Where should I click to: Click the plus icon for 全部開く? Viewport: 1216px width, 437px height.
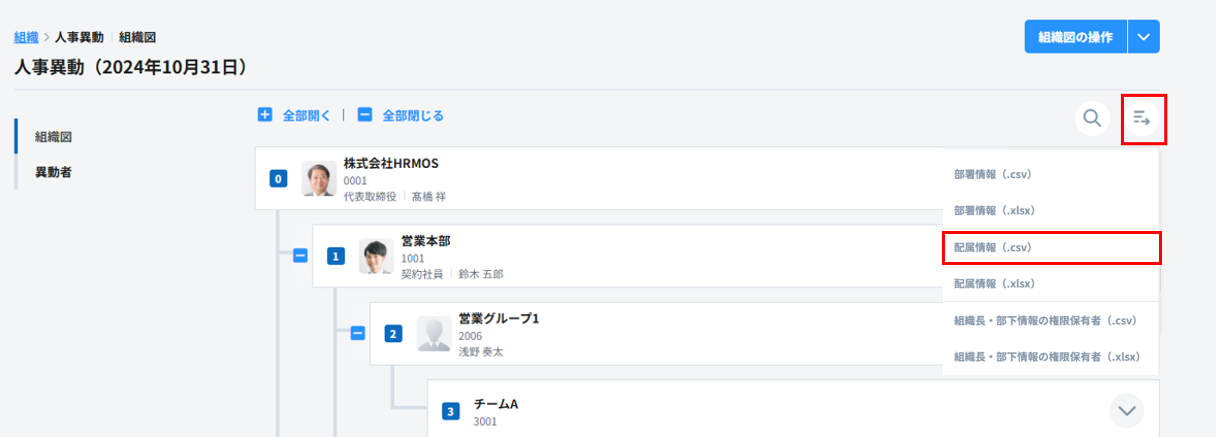coord(265,115)
